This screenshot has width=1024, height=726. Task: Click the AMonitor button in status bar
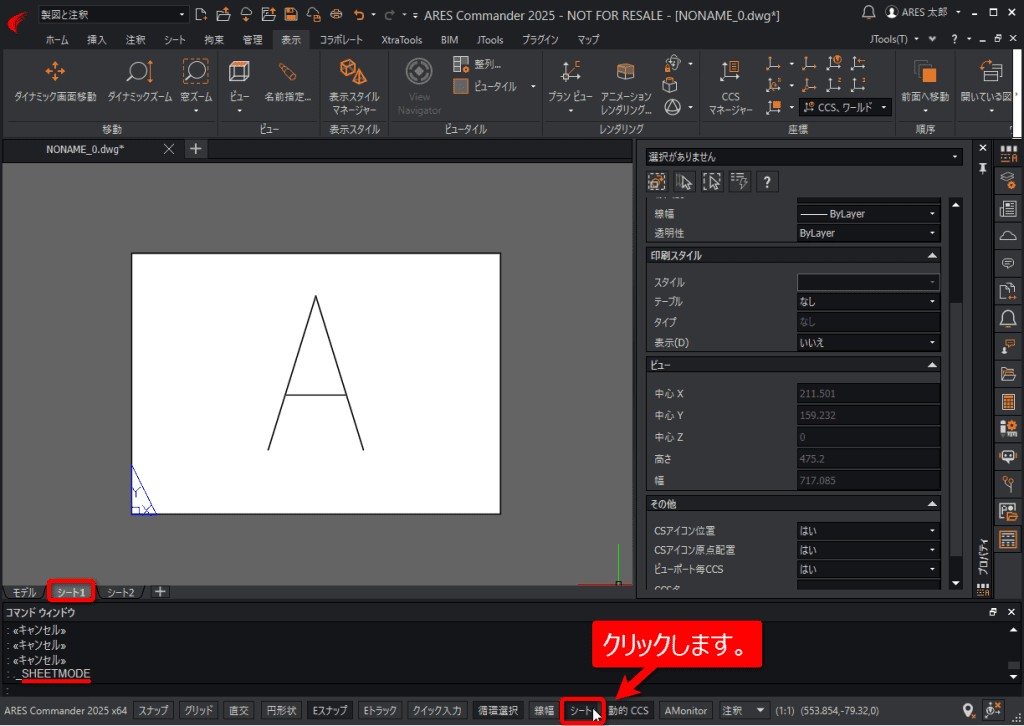(x=685, y=710)
